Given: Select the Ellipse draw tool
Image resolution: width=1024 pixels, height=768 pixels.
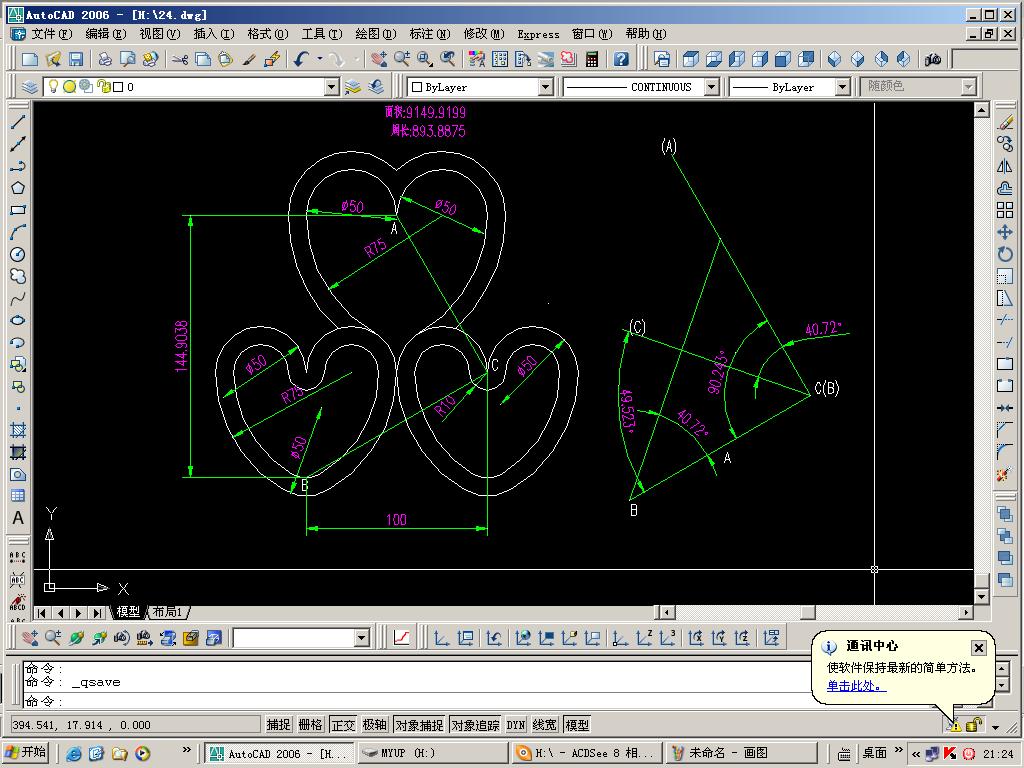Looking at the screenshot, I should pos(18,321).
